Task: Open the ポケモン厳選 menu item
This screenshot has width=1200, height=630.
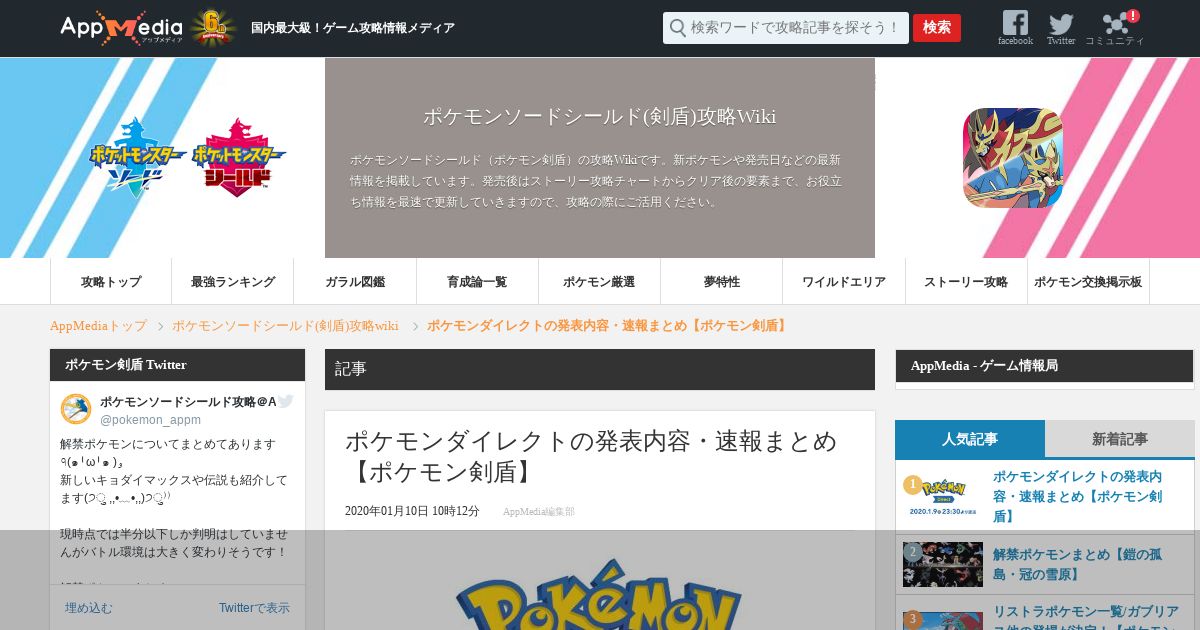Action: [x=599, y=282]
